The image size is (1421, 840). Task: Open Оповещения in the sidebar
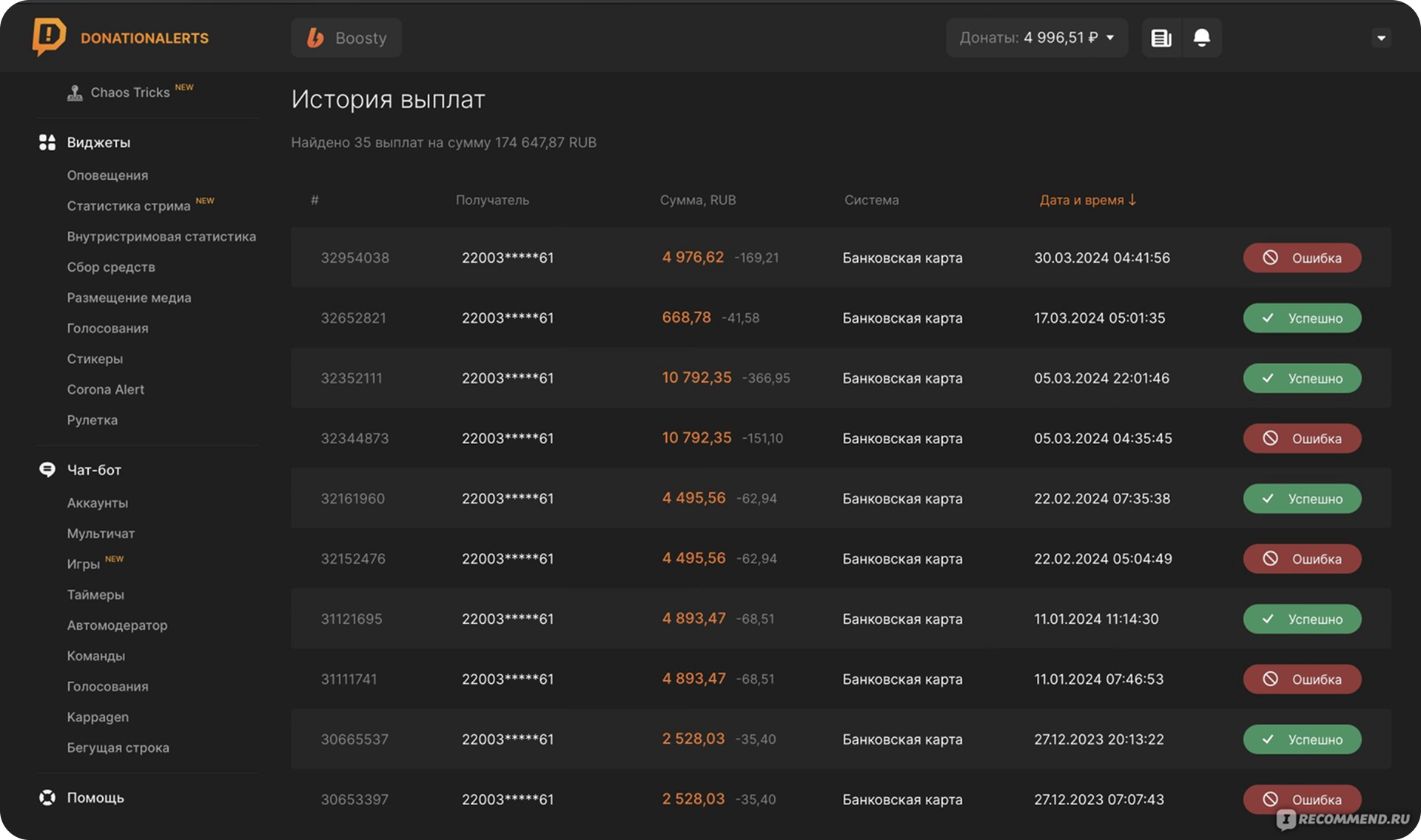(x=107, y=175)
